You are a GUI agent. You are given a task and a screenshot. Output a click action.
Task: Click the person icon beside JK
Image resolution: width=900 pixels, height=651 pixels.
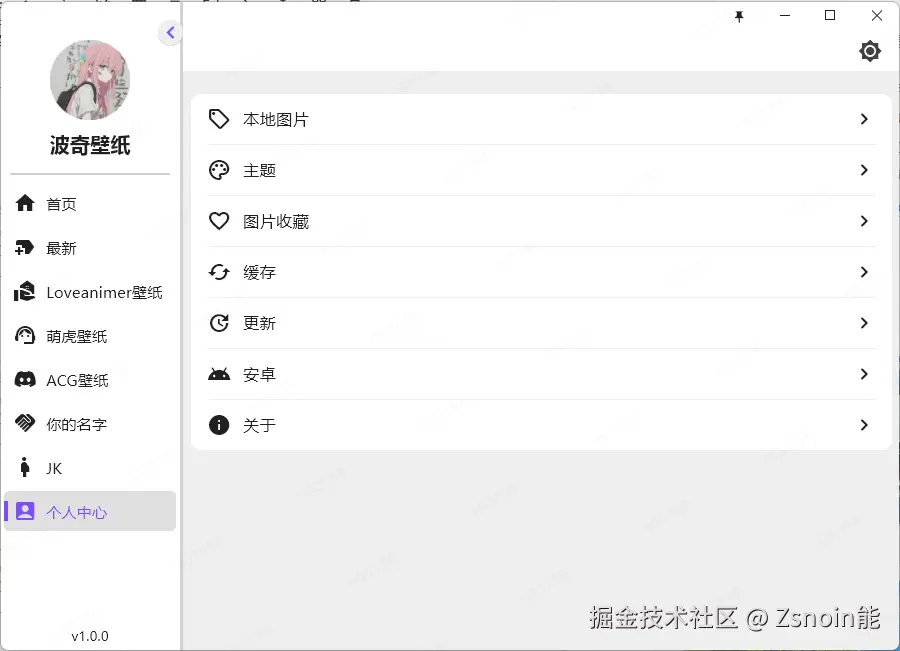tap(25, 467)
